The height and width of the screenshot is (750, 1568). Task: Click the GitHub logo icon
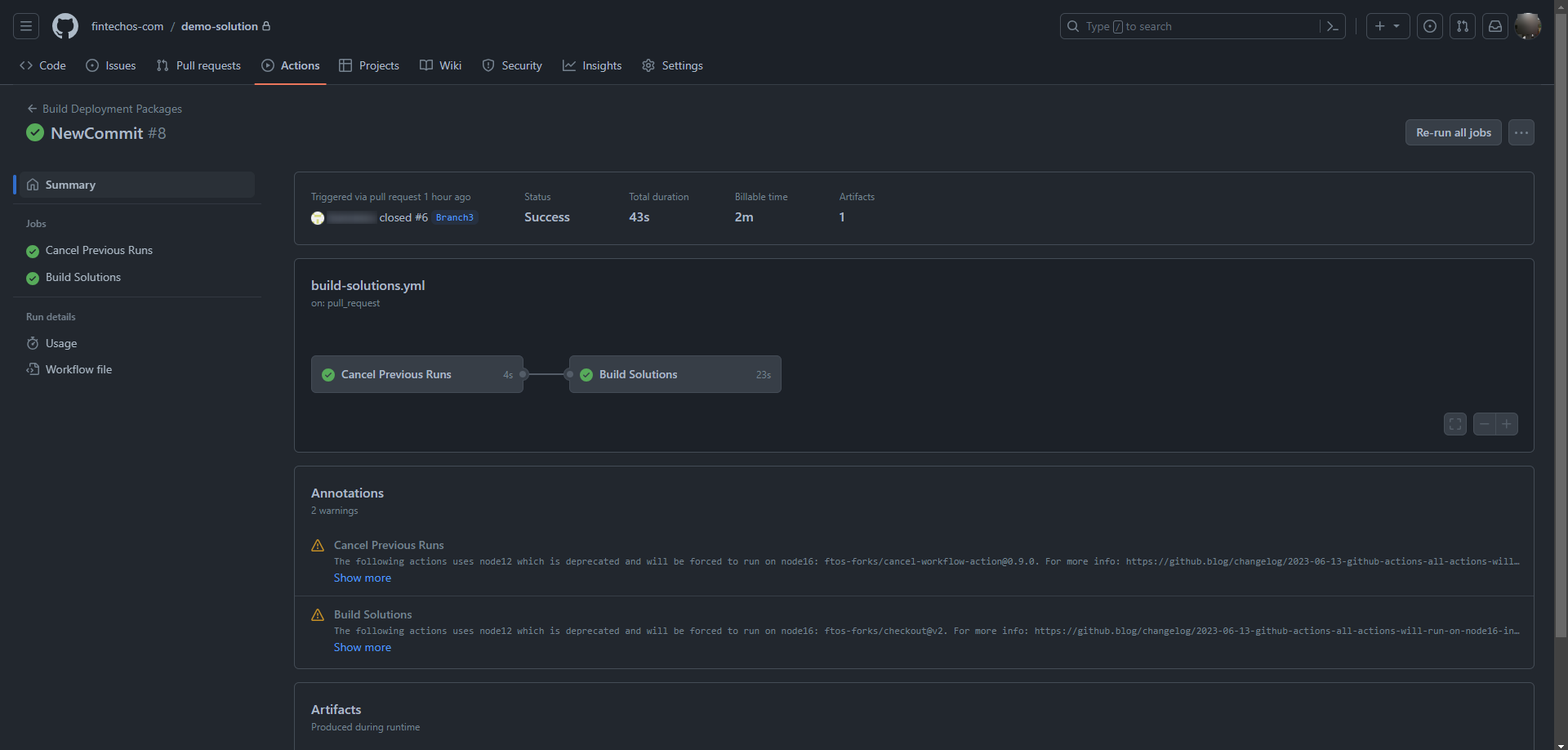[65, 26]
